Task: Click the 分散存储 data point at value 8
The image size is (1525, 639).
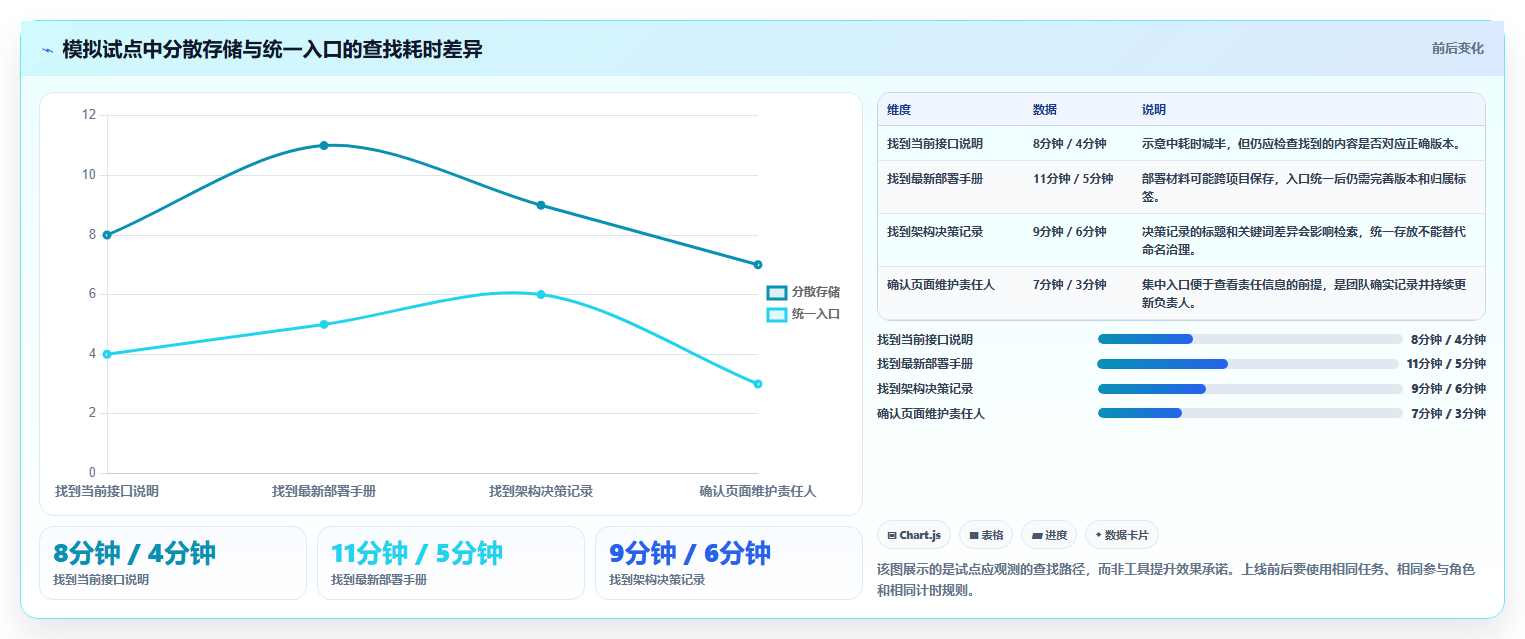Action: pyautogui.click(x=107, y=235)
